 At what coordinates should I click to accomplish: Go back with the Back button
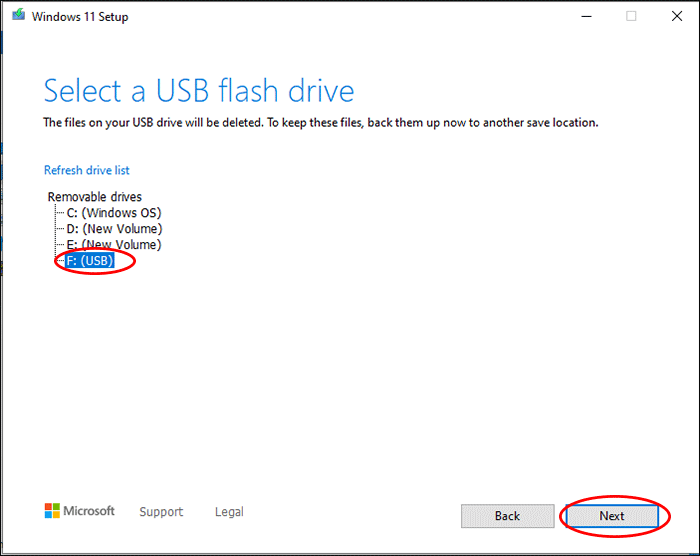(507, 516)
